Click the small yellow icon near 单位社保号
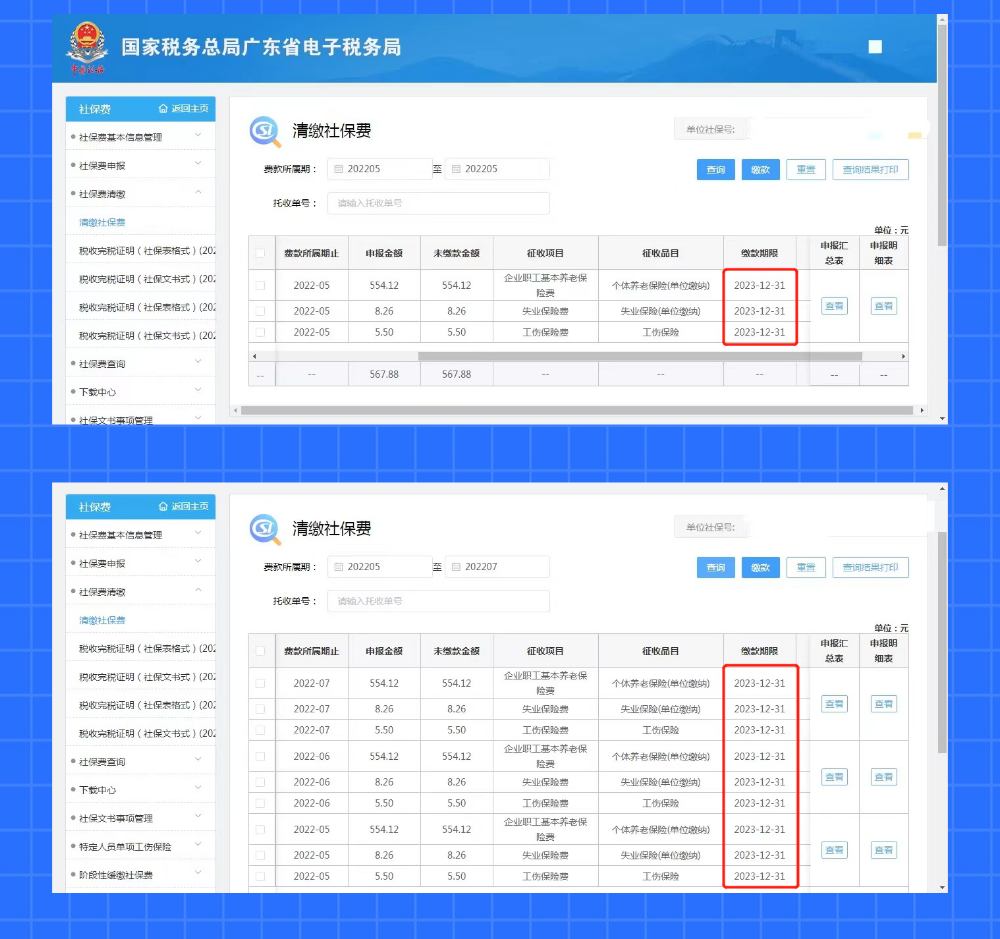Viewport: 1000px width, 939px height. tap(915, 133)
